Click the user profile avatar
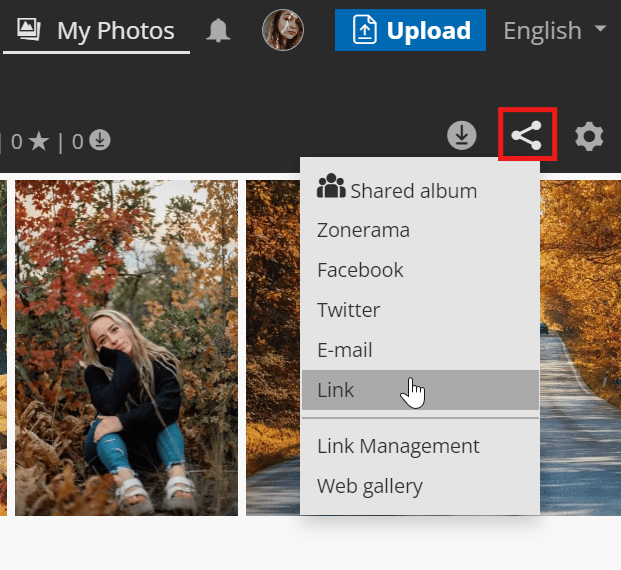 point(283,31)
